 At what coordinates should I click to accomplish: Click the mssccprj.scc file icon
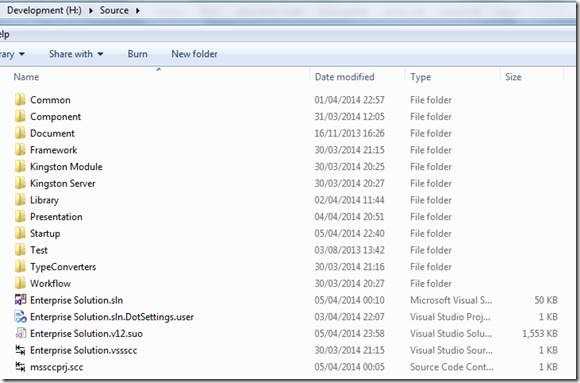click(20, 367)
